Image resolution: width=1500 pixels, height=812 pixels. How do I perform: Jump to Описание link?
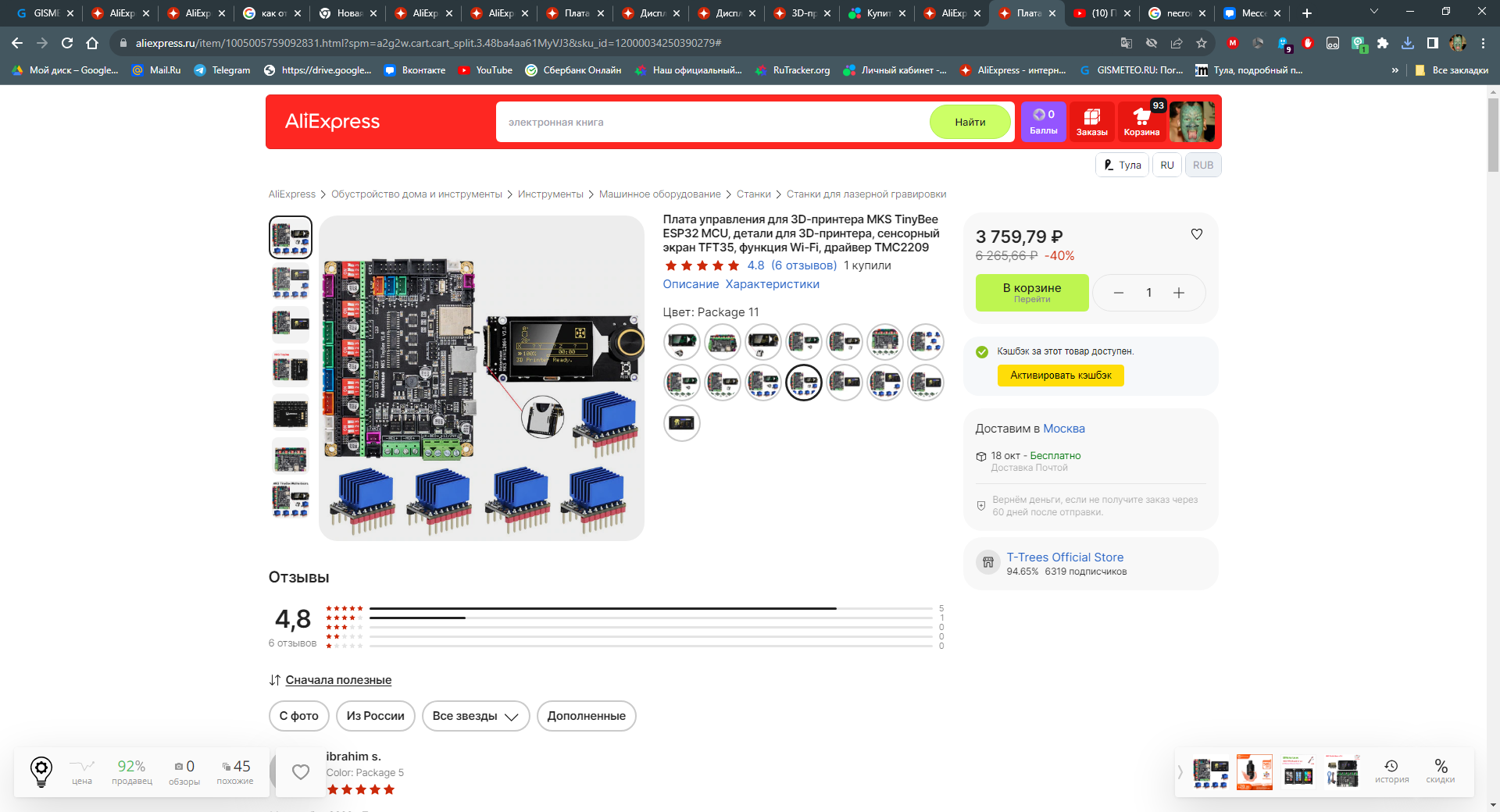[x=691, y=284]
